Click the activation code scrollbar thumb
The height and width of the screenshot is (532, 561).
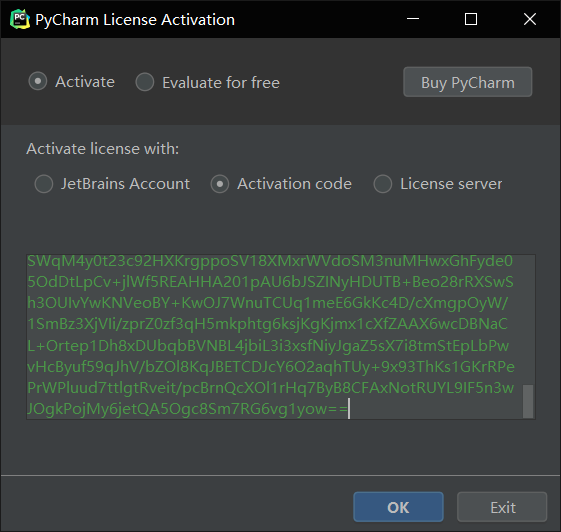(x=528, y=401)
